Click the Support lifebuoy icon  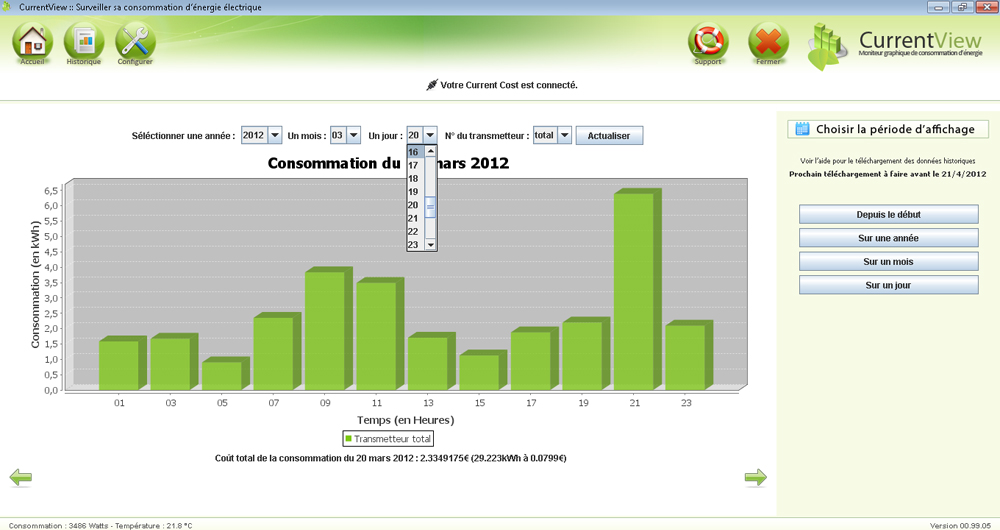[x=708, y=42]
